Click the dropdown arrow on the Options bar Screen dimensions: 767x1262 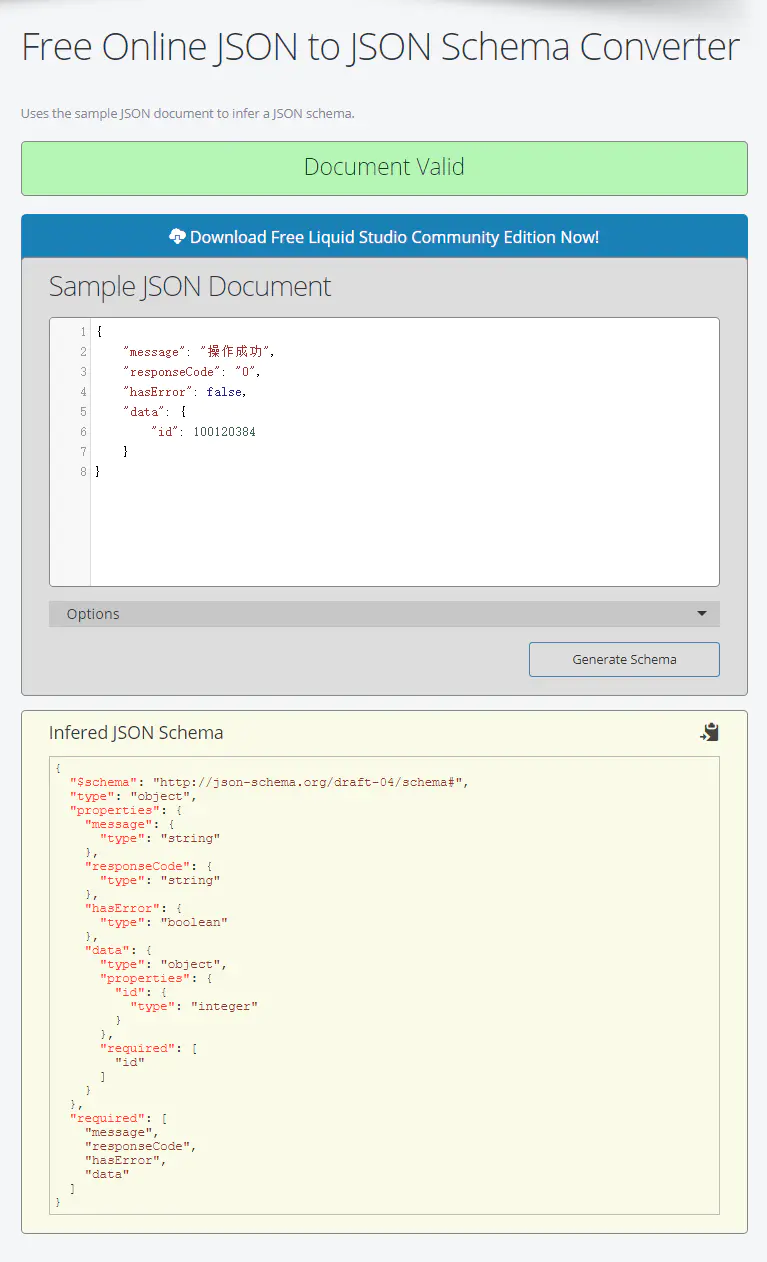(702, 613)
